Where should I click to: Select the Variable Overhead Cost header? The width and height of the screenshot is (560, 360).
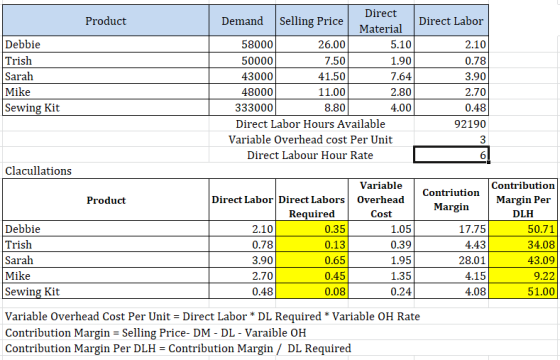click(x=381, y=200)
